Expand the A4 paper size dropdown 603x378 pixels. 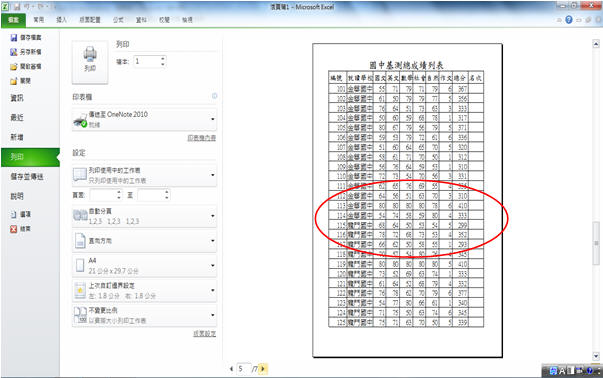pos(144,266)
